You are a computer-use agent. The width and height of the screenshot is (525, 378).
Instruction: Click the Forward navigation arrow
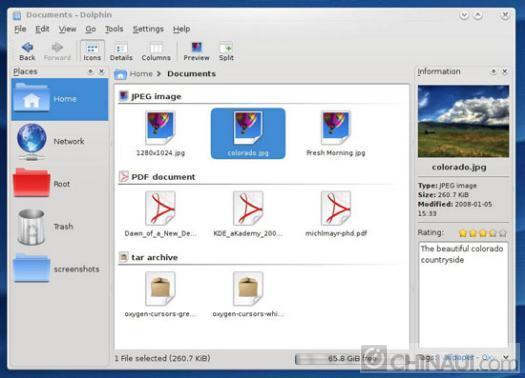click(57, 51)
